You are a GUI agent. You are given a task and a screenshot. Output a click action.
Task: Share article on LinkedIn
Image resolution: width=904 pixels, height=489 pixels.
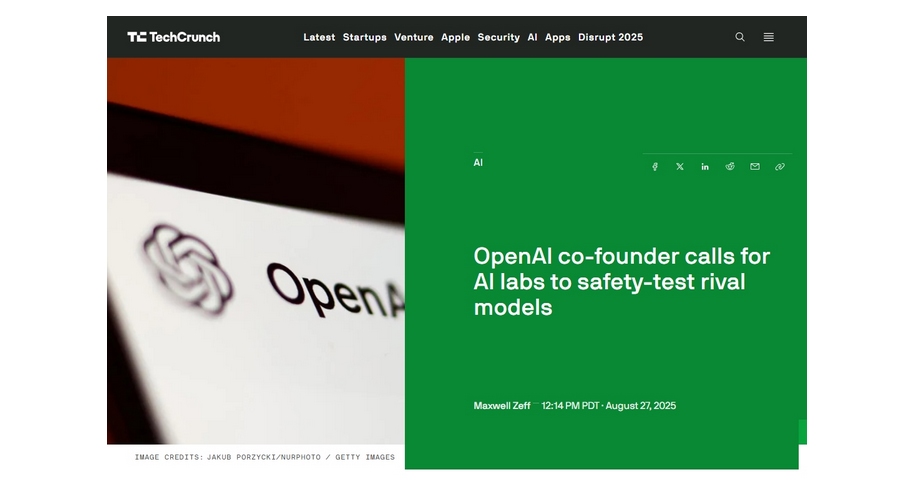click(705, 167)
